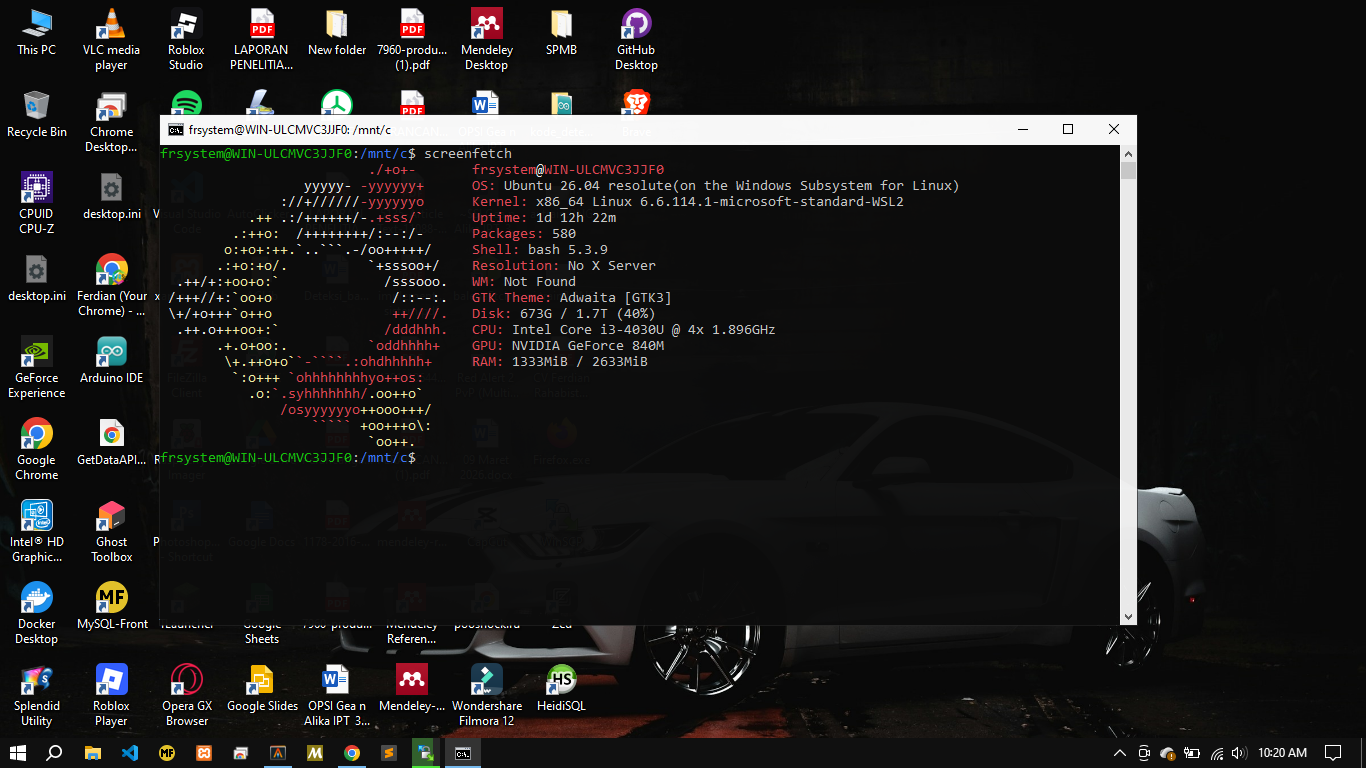Select Google Chrome desktop shortcut

click(36, 449)
